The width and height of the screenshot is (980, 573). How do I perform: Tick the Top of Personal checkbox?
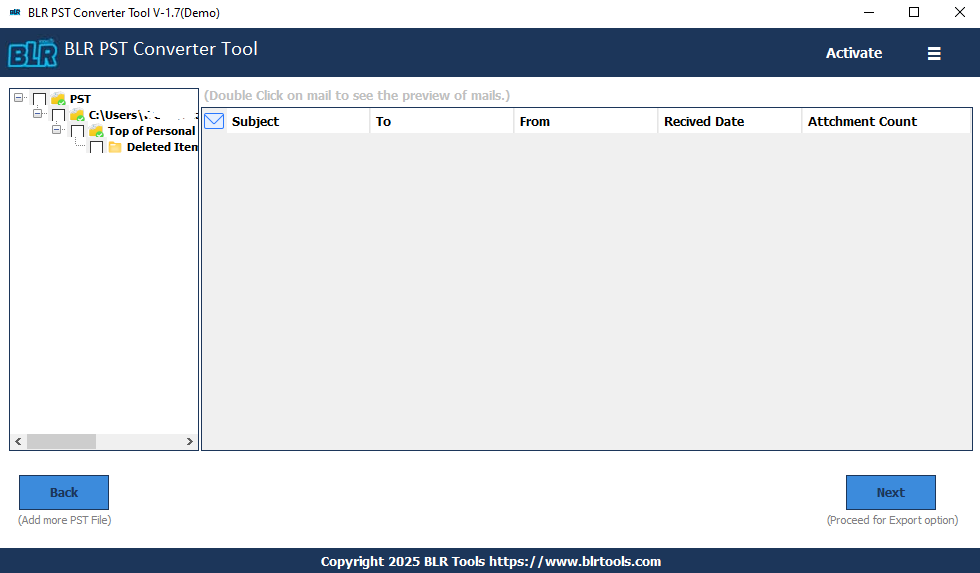[x=78, y=131]
